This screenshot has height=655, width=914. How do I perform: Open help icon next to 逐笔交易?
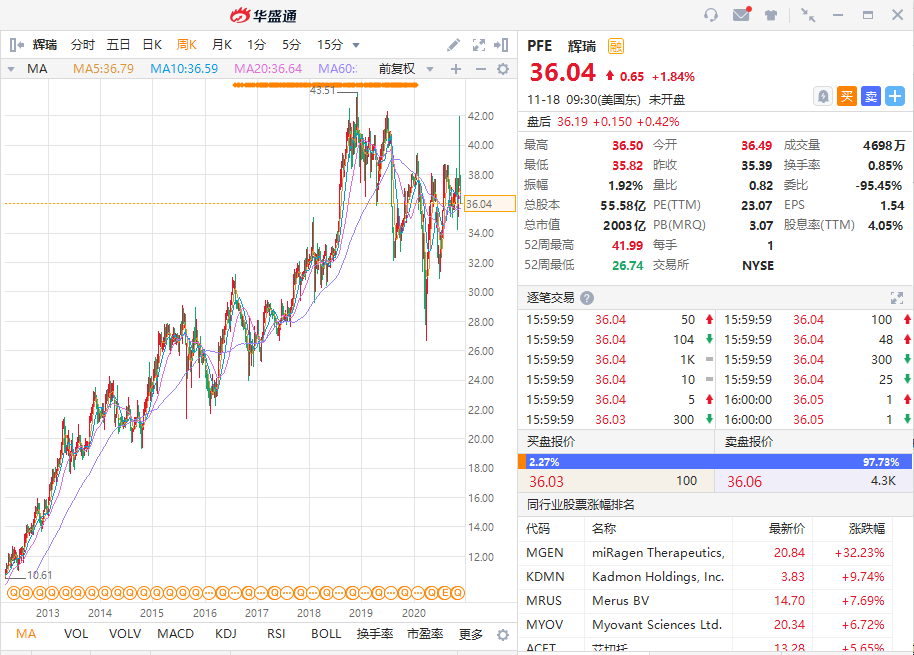[x=587, y=298]
